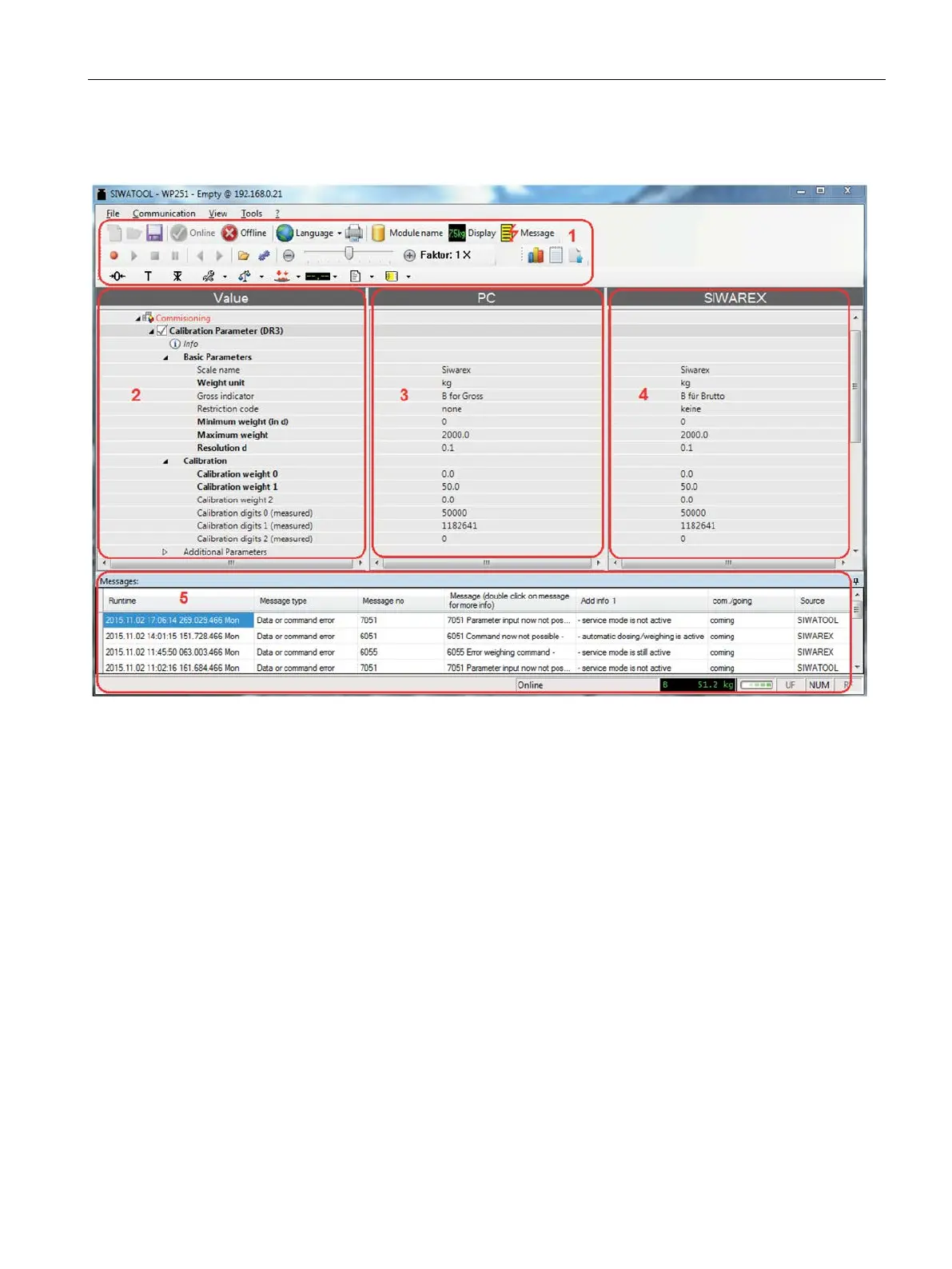The height and width of the screenshot is (1269, 952).
Task: Click the New file icon
Action: coord(115,233)
